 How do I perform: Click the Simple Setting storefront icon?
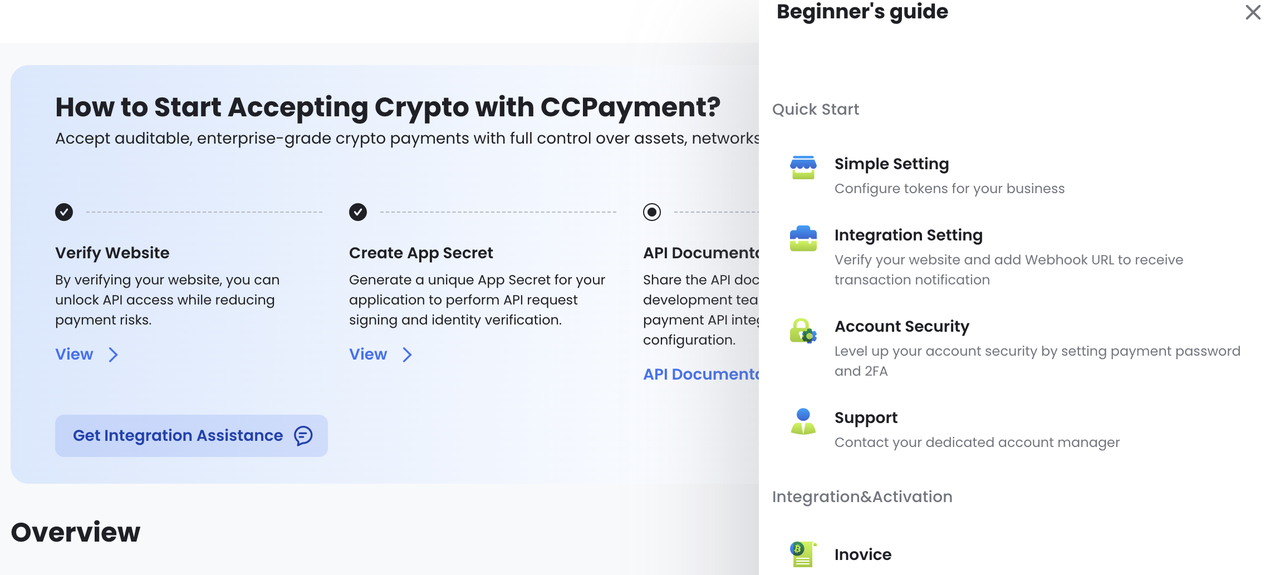(803, 167)
